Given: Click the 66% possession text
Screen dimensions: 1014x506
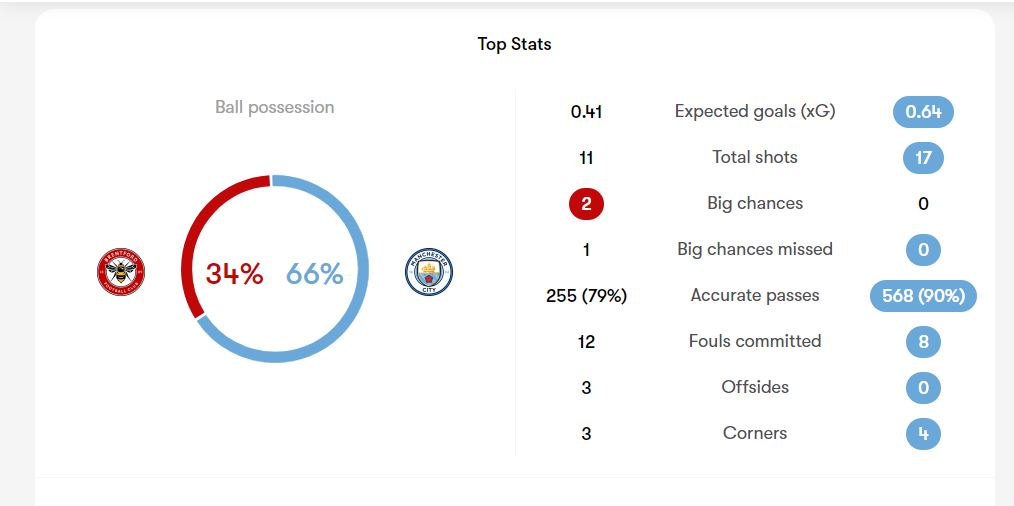Looking at the screenshot, I should point(315,274).
